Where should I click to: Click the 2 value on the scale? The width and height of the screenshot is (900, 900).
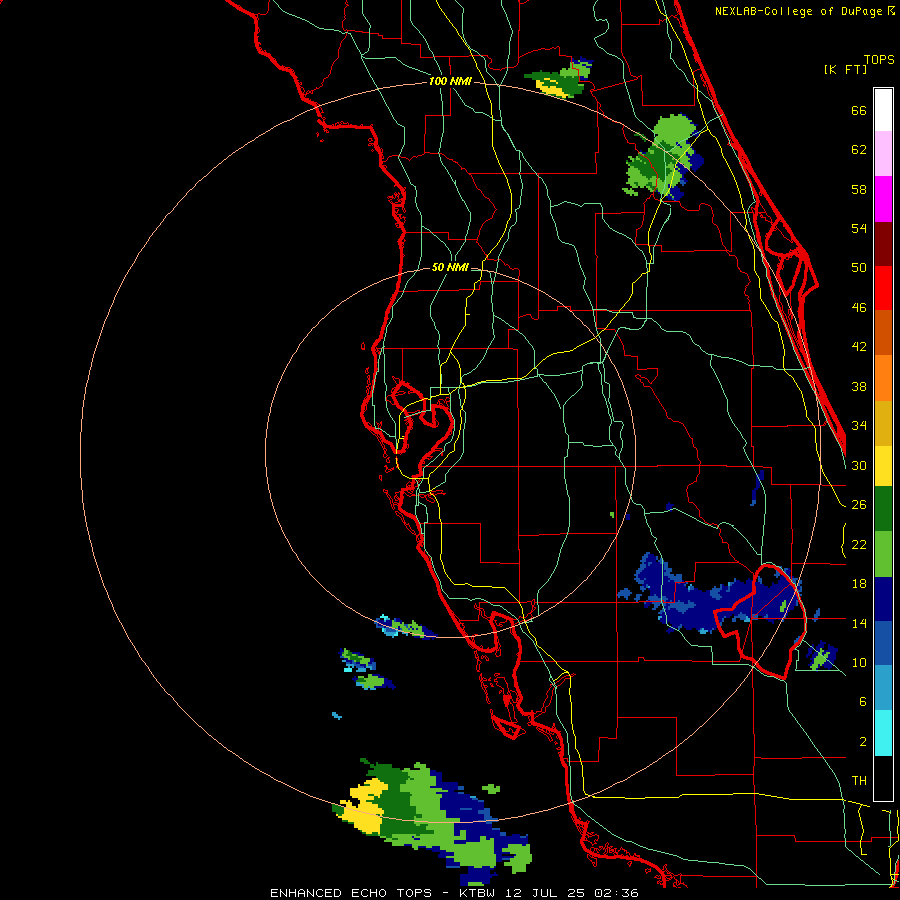coord(862,742)
